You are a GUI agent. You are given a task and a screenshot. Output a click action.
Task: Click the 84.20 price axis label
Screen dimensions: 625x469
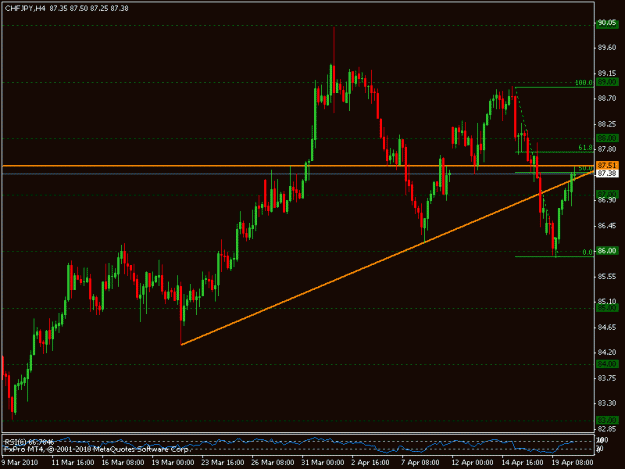607,353
